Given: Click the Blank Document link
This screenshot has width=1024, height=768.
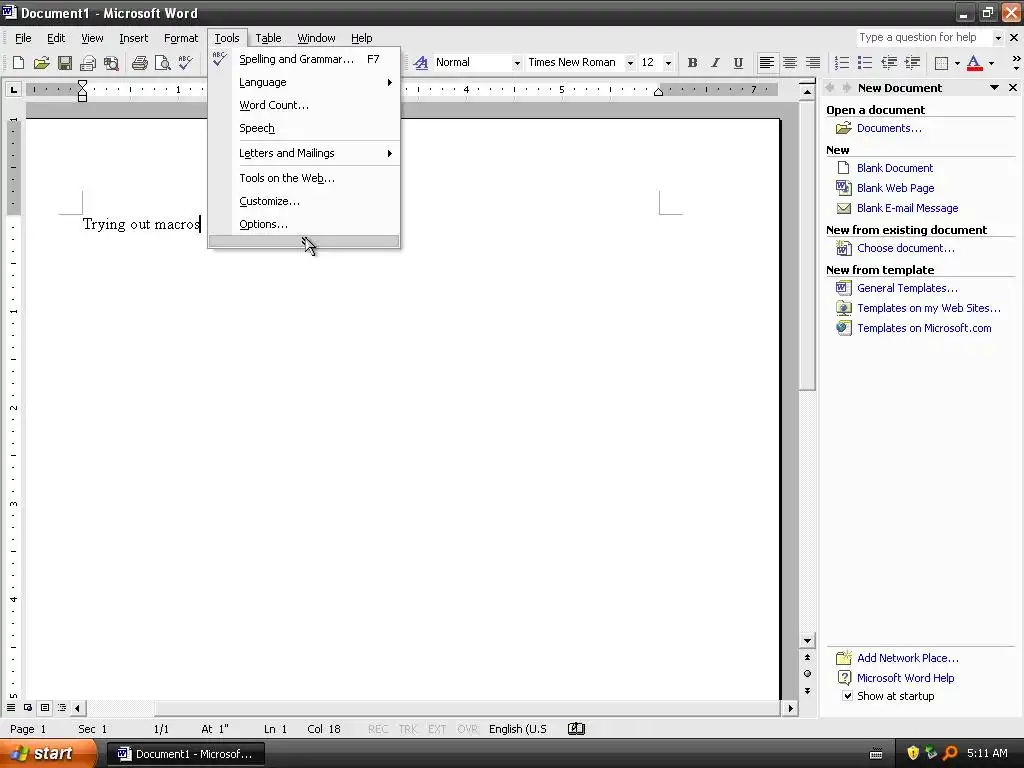Looking at the screenshot, I should [895, 168].
